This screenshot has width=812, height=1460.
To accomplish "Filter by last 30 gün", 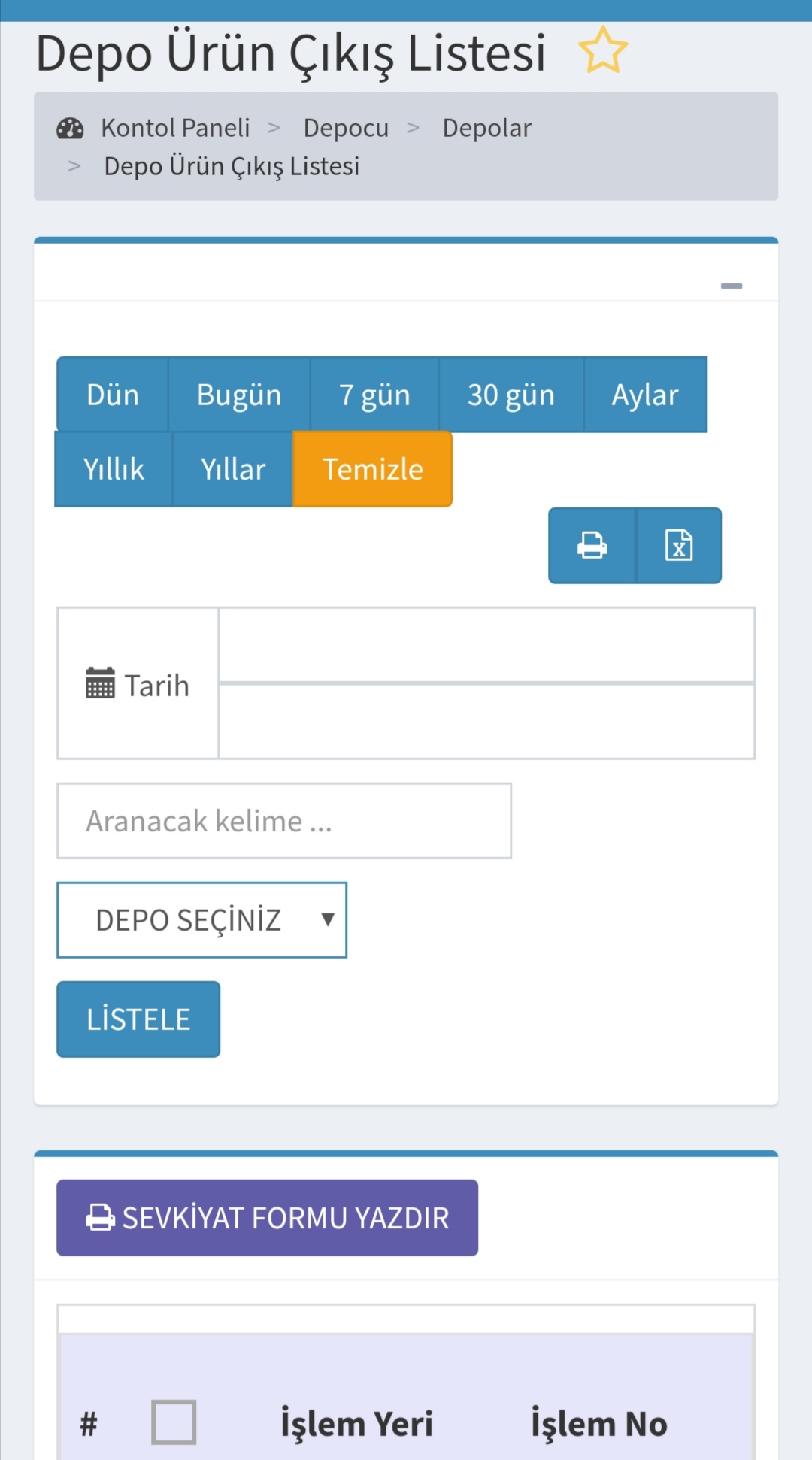I will (511, 395).
